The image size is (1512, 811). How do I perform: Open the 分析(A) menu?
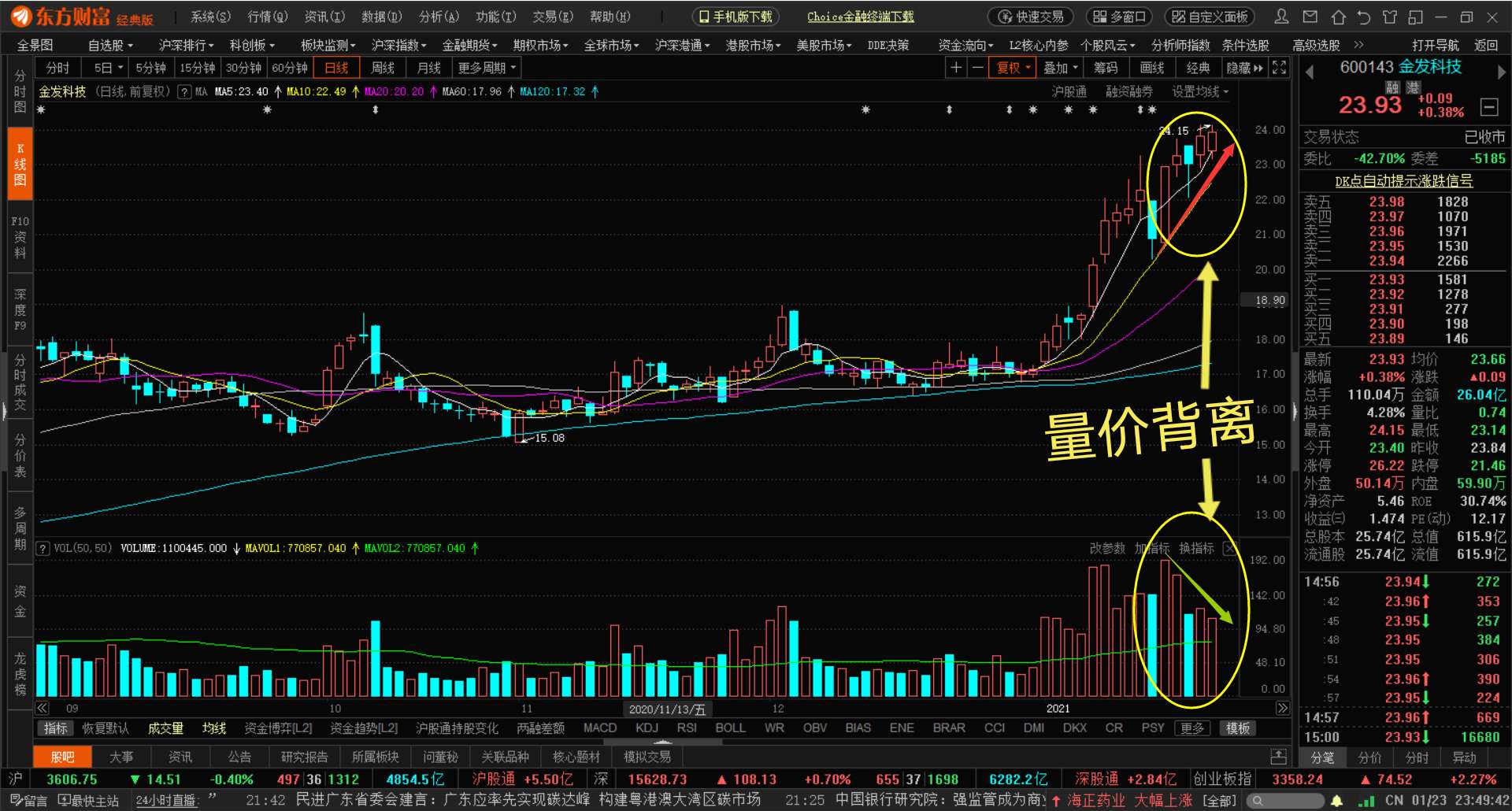(x=439, y=17)
